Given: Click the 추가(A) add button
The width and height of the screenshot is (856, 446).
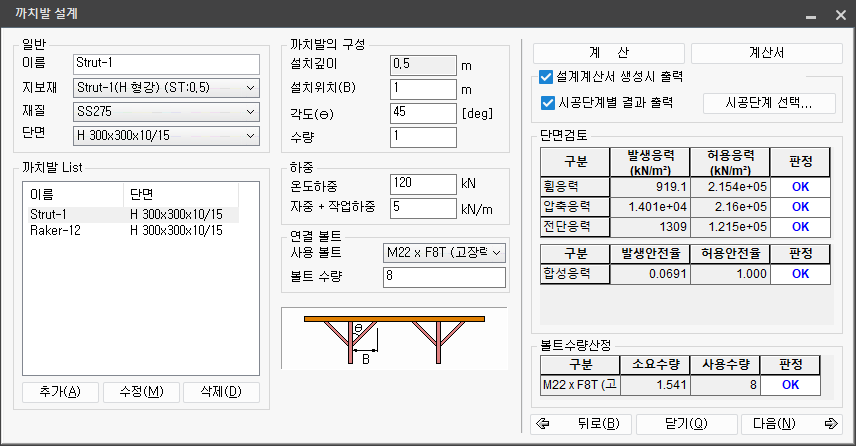Looking at the screenshot, I should [x=60, y=391].
